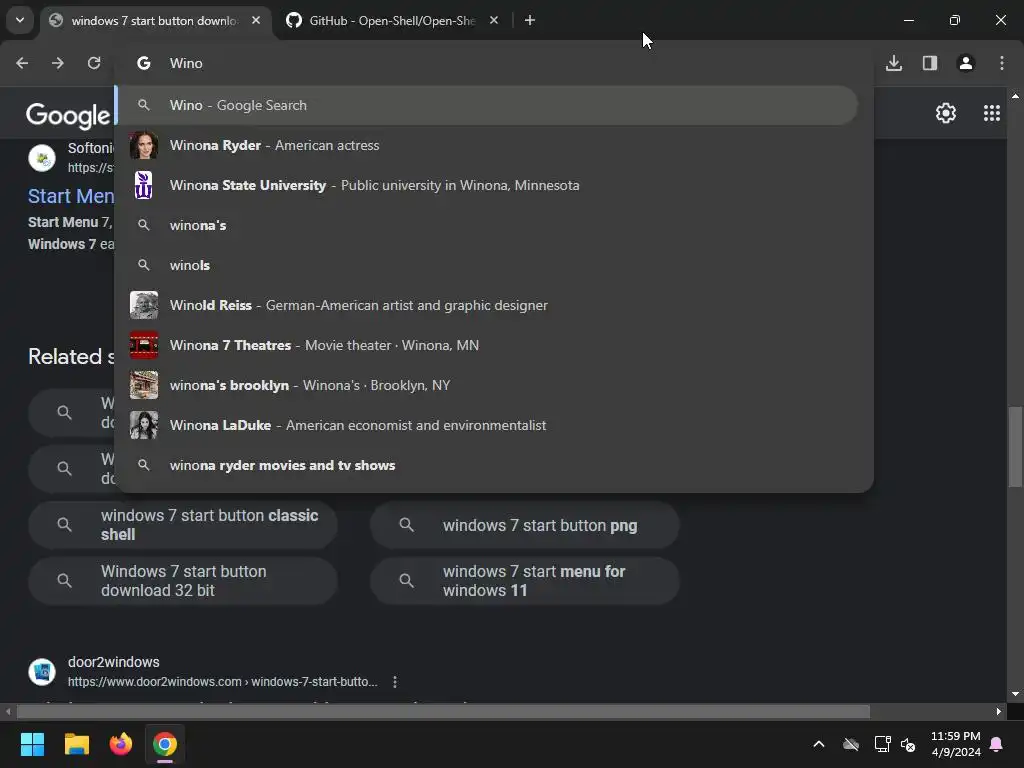Image resolution: width=1024 pixels, height=768 pixels.
Task: Open door2windows result three-dot options
Action: pos(394,682)
